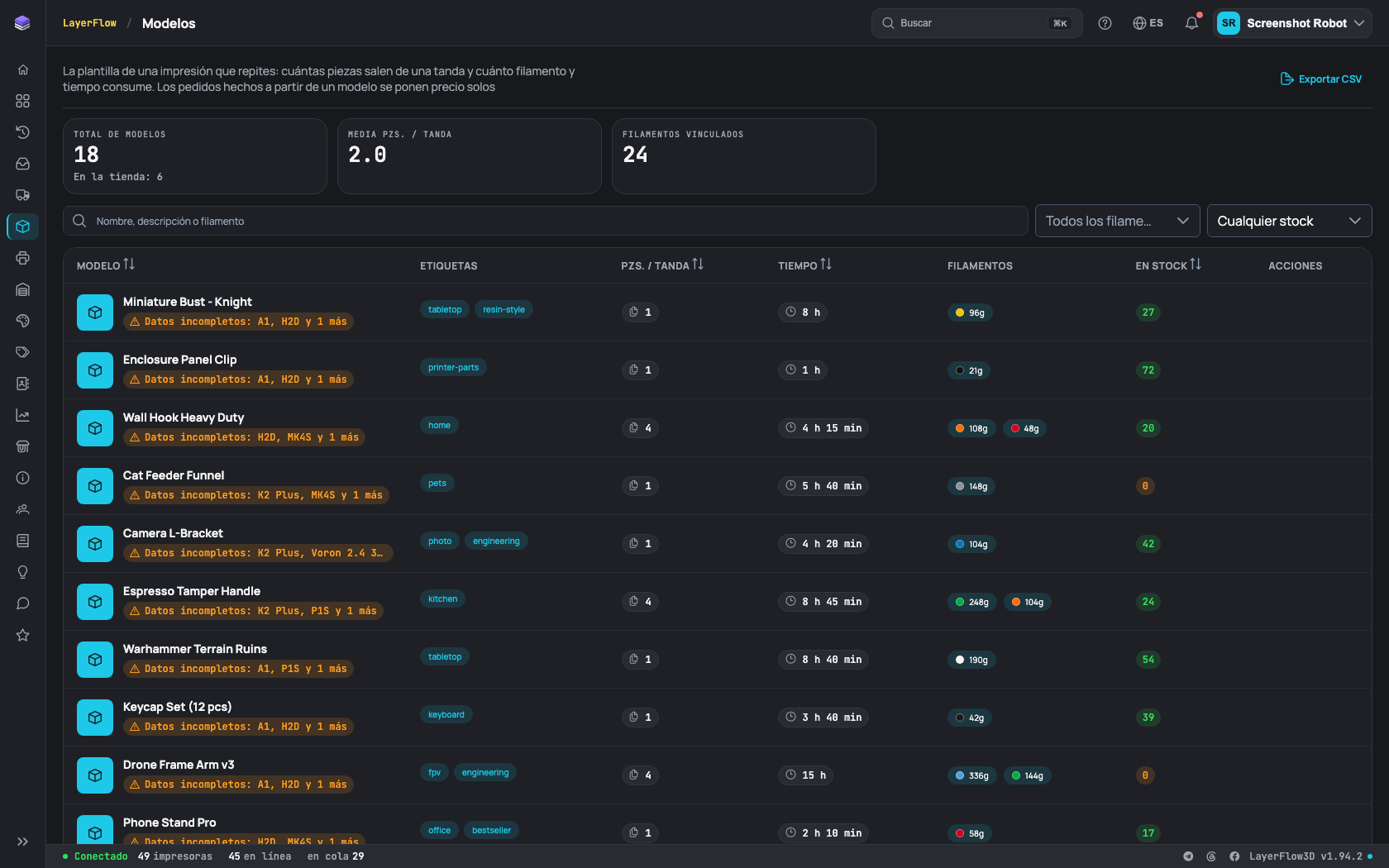Open the warehouse icon in sidebar
Image resolution: width=1389 pixels, height=868 pixels.
(22, 289)
